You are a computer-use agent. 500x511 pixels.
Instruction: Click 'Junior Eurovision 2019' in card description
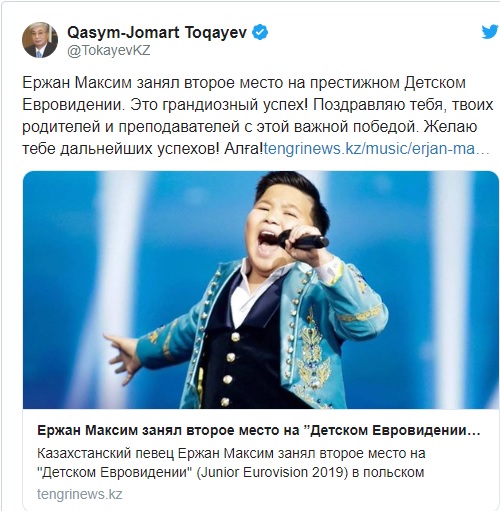[x=272, y=473]
